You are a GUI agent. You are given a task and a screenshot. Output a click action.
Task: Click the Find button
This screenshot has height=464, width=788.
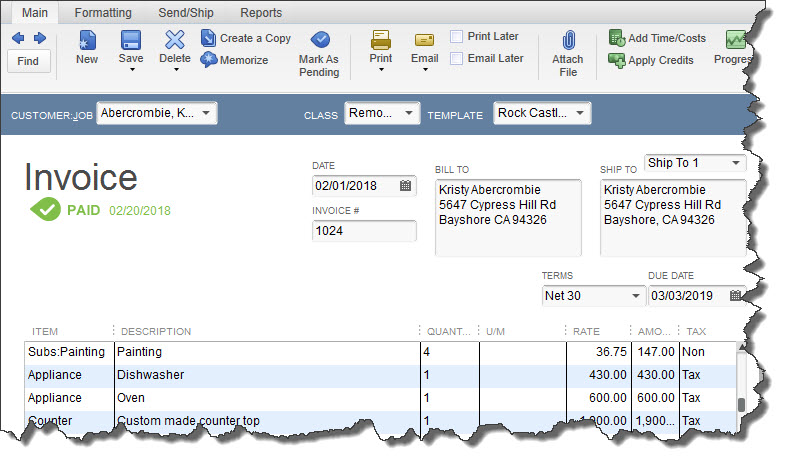[28, 61]
